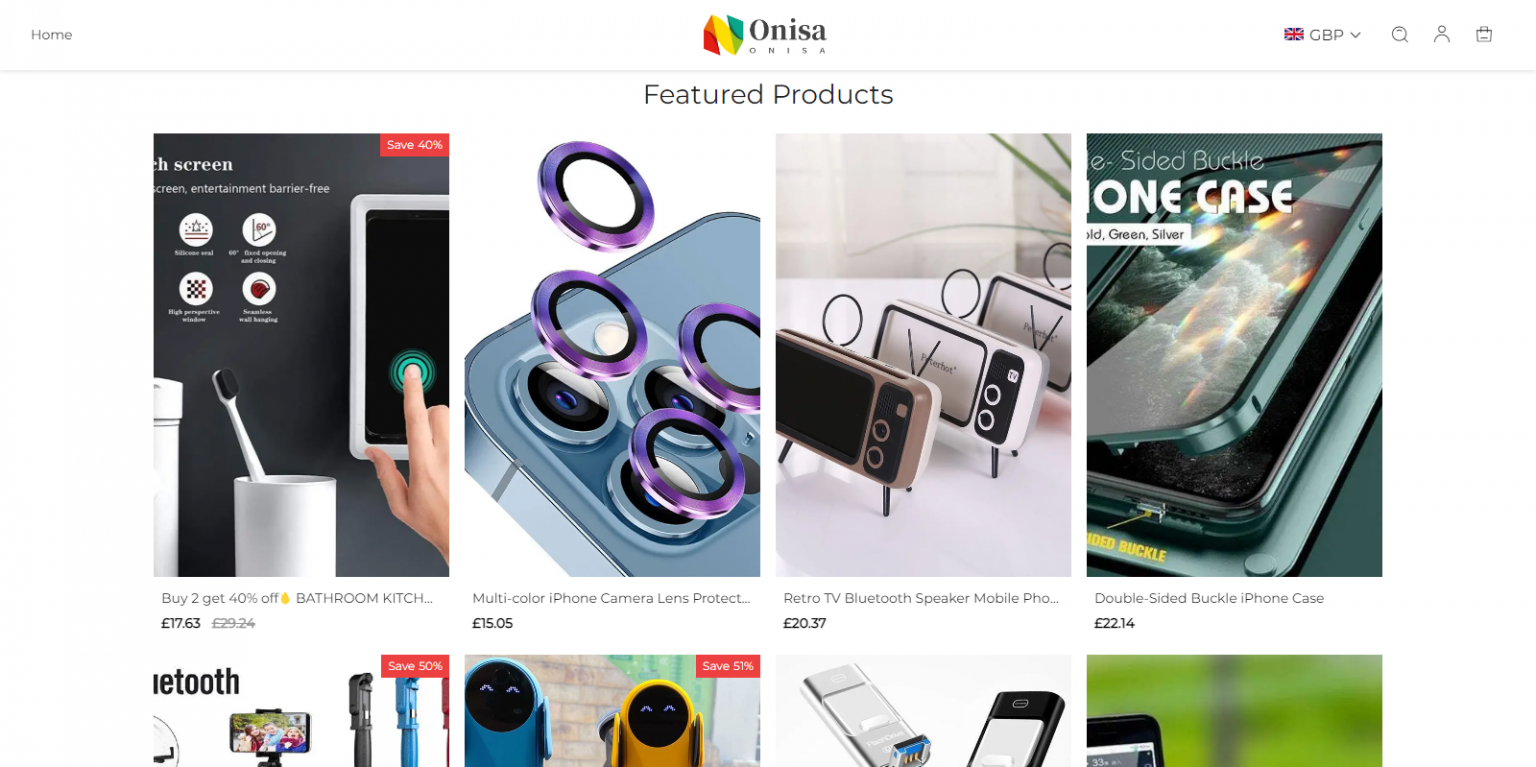The image size is (1536, 767).
Task: Open the selfie stick tripod product image
Action: point(301,711)
